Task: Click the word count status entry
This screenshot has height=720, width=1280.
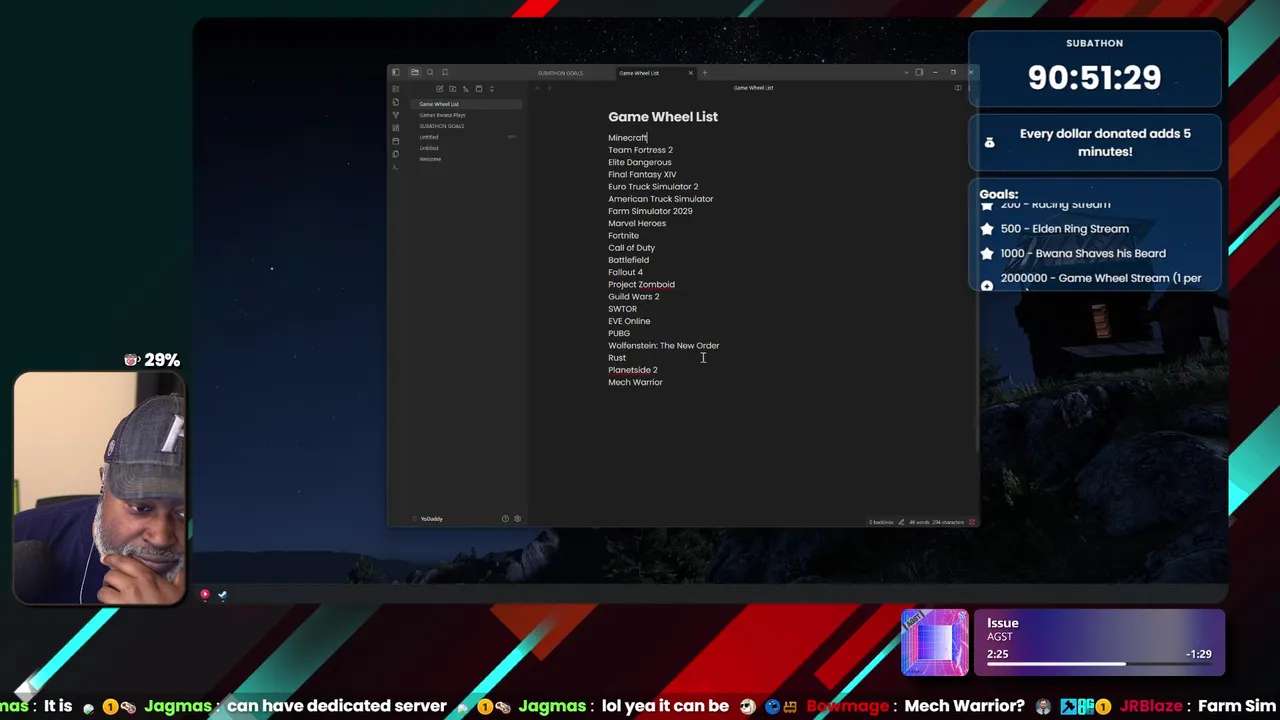Action: (921, 522)
